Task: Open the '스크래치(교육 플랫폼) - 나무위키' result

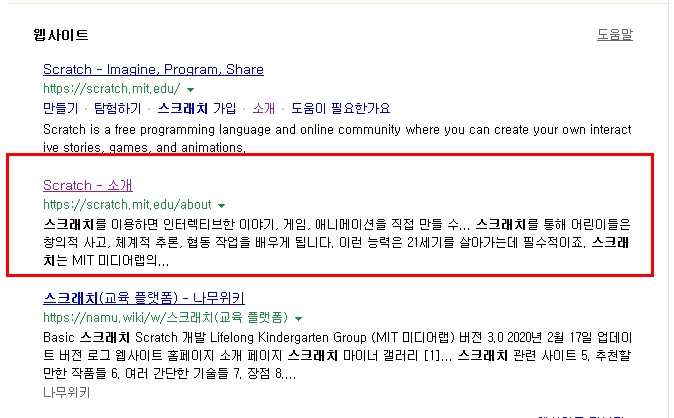Action: [144, 298]
